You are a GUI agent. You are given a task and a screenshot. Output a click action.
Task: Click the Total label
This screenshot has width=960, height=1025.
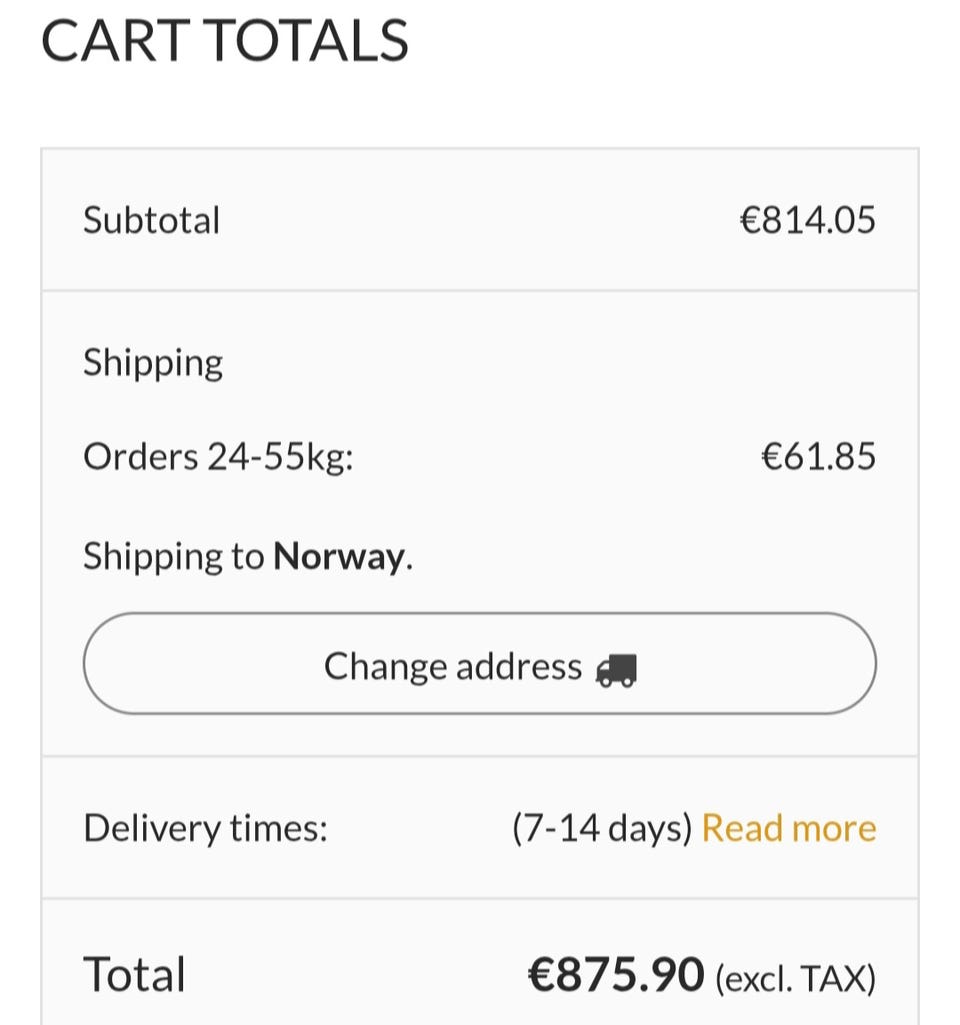pos(134,974)
